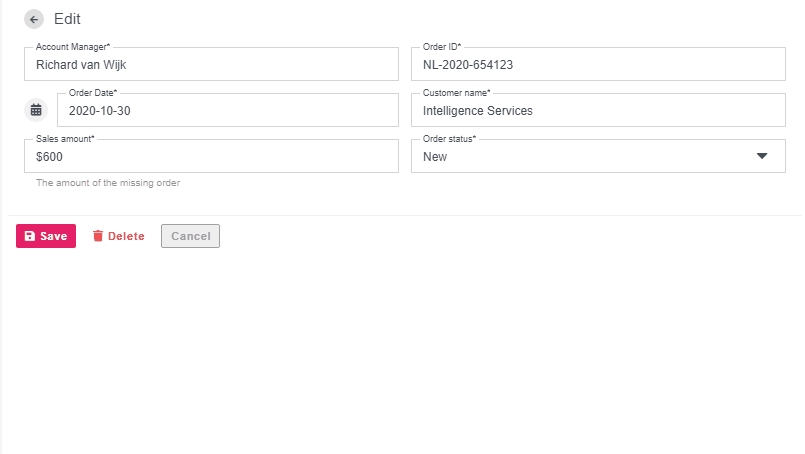805x454 pixels.
Task: Click the Sales amount helper text
Action: click(x=108, y=183)
